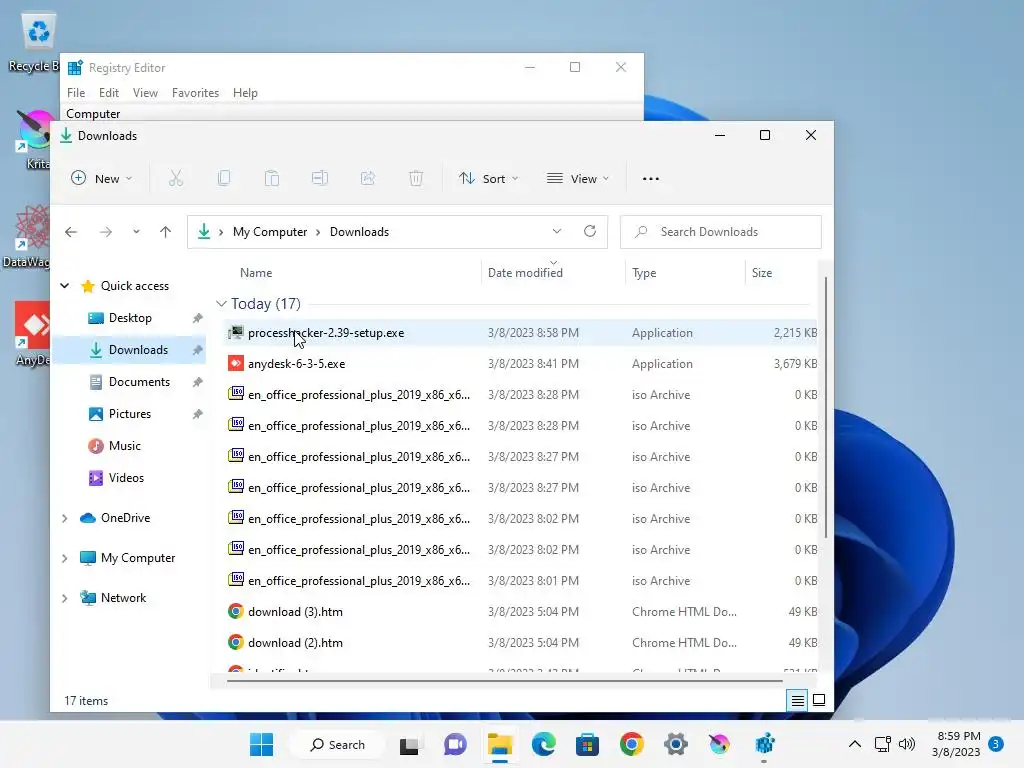Select Documents in Quick access
Screen dimensions: 1024x768
tap(139, 382)
